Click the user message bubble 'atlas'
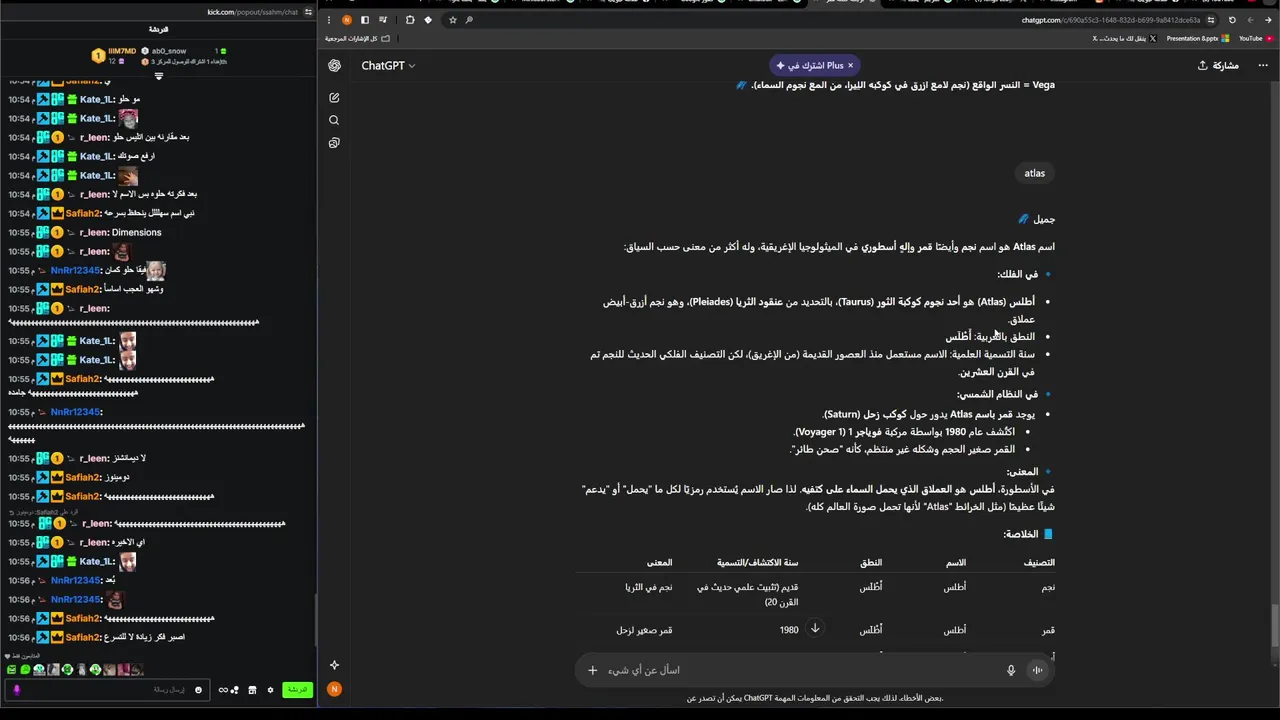 1034,173
